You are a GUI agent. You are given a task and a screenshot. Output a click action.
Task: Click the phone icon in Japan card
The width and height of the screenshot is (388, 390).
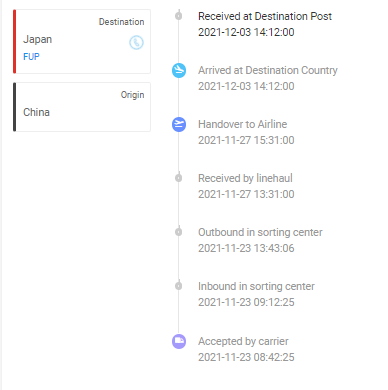point(136,43)
